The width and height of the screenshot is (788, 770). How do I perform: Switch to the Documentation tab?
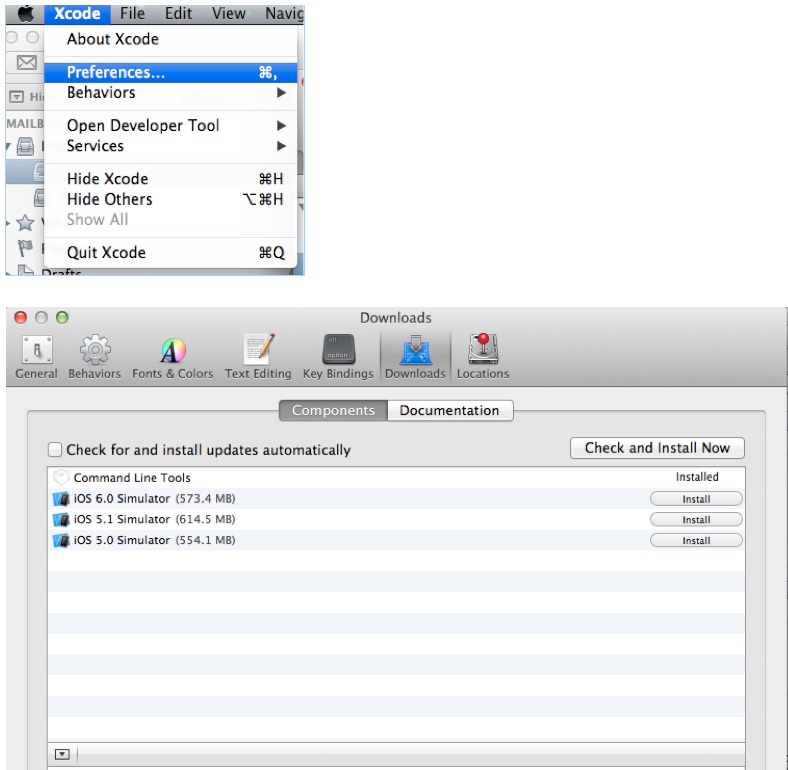click(449, 410)
